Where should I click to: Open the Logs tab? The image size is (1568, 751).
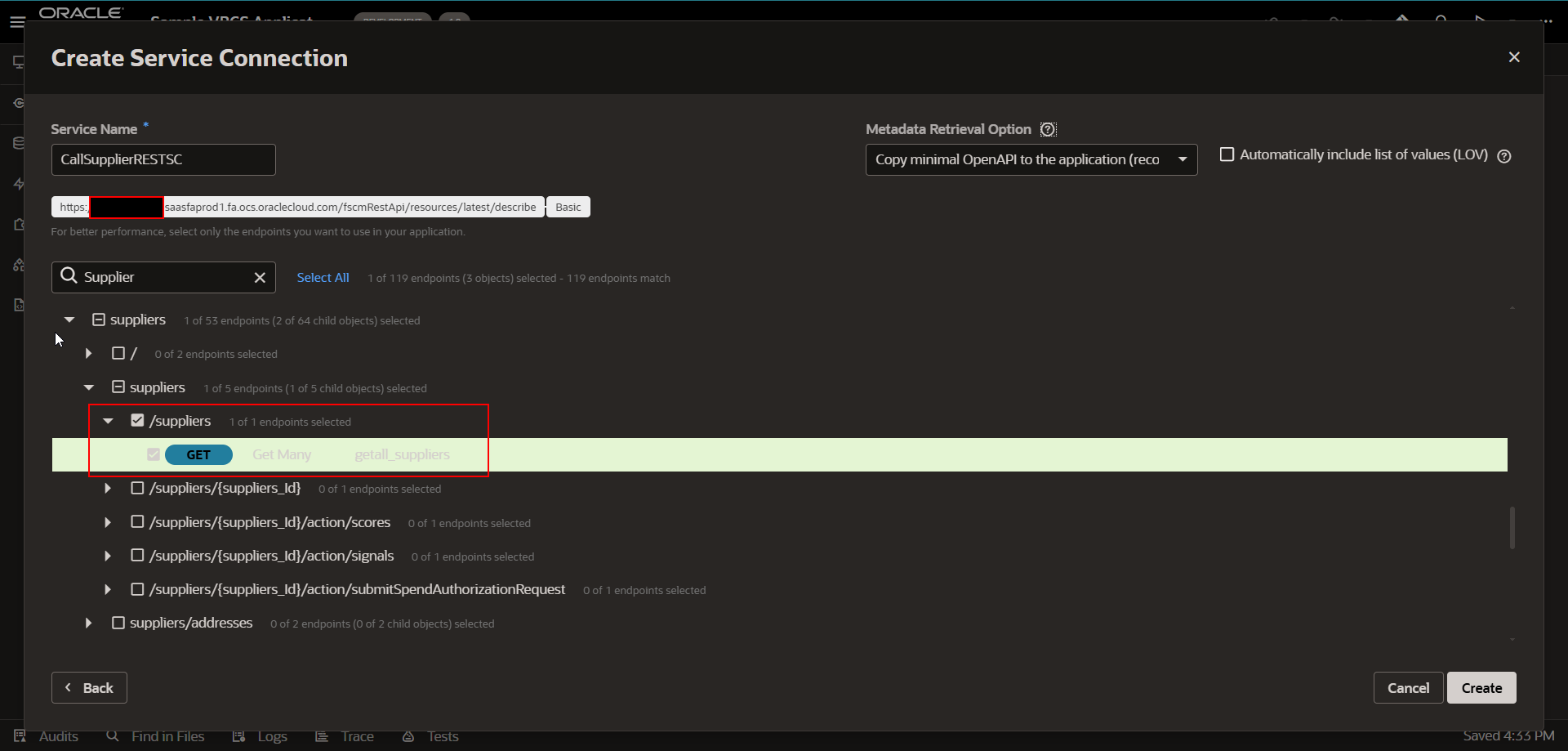click(x=260, y=736)
